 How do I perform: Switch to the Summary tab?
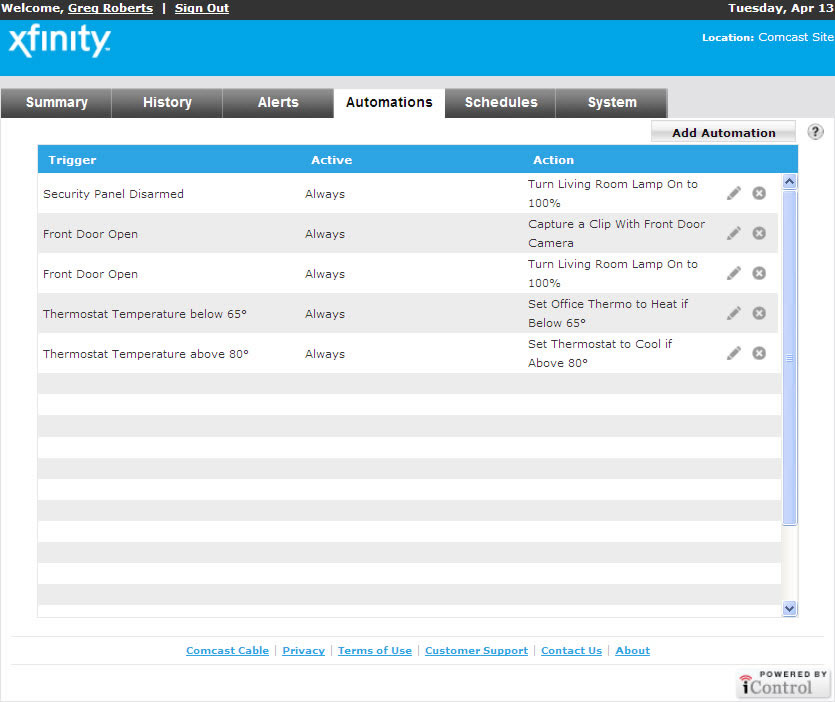56,103
